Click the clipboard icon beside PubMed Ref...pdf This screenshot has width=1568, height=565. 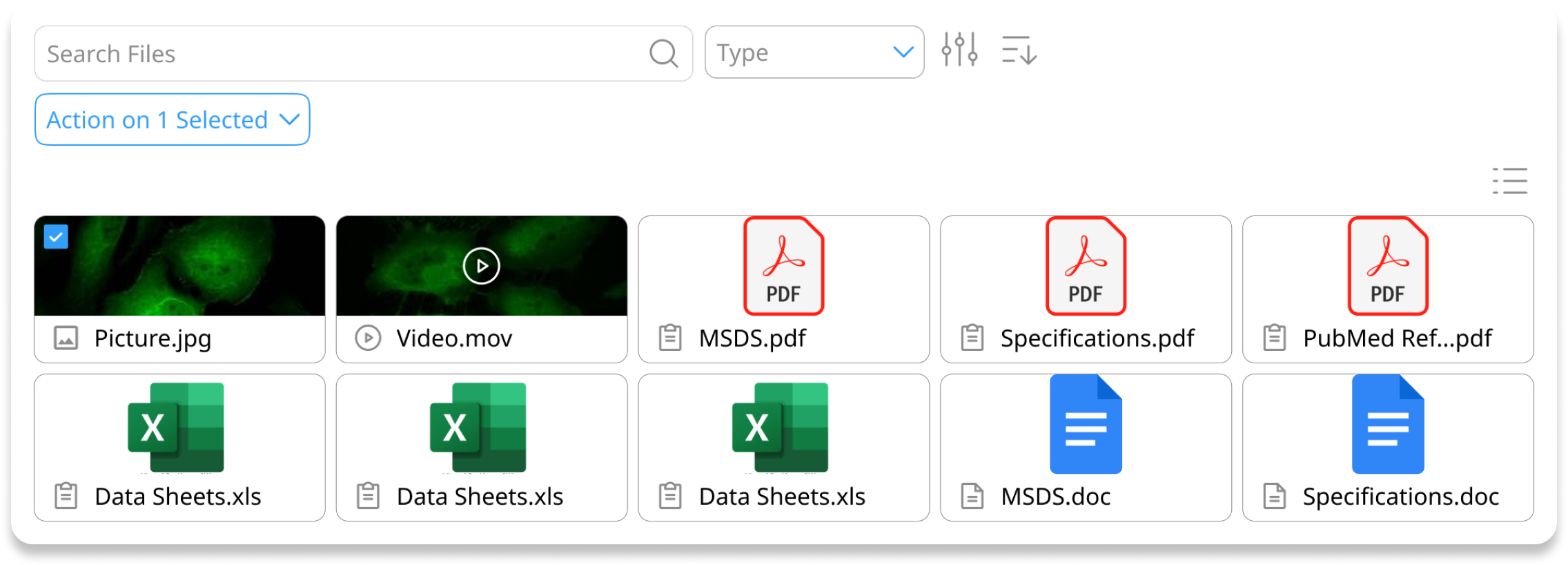[1275, 338]
